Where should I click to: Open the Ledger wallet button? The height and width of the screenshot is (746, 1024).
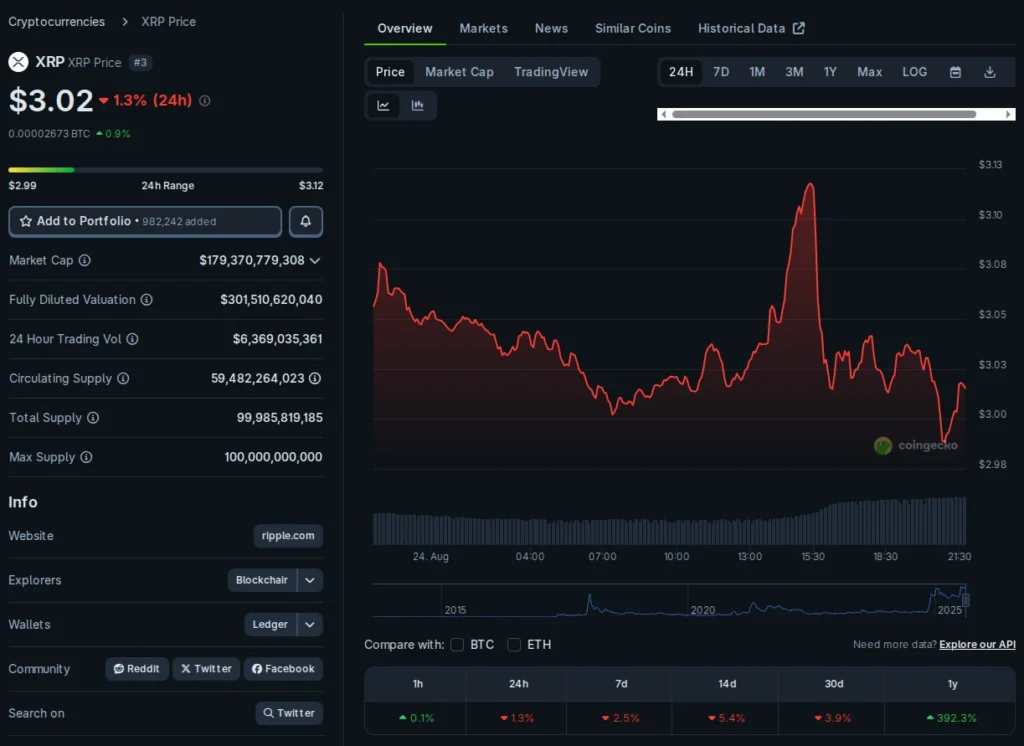[x=270, y=624]
